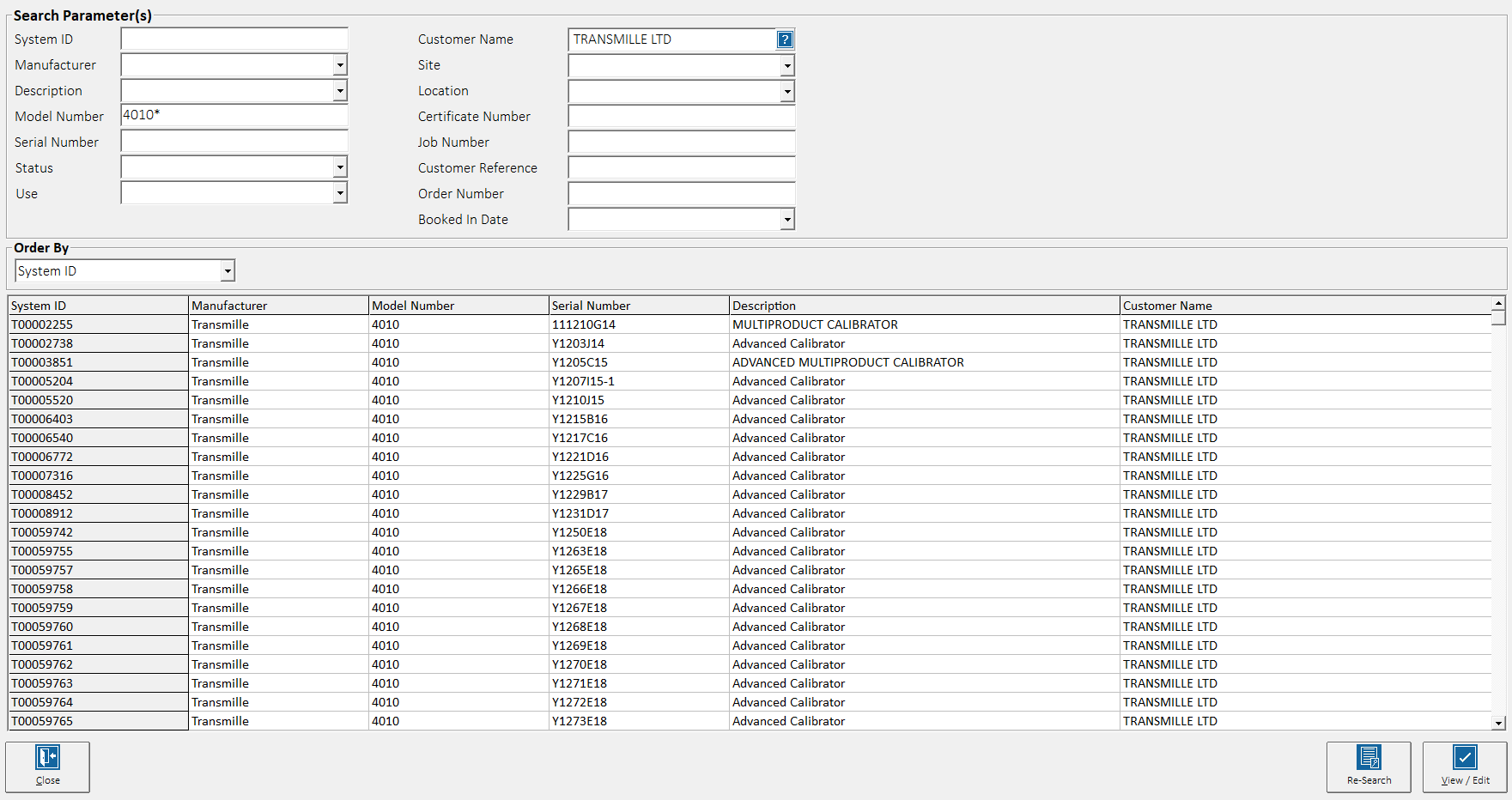Image resolution: width=1512 pixels, height=800 pixels.
Task: Click serial number Y1265E18
Action: click(x=580, y=570)
